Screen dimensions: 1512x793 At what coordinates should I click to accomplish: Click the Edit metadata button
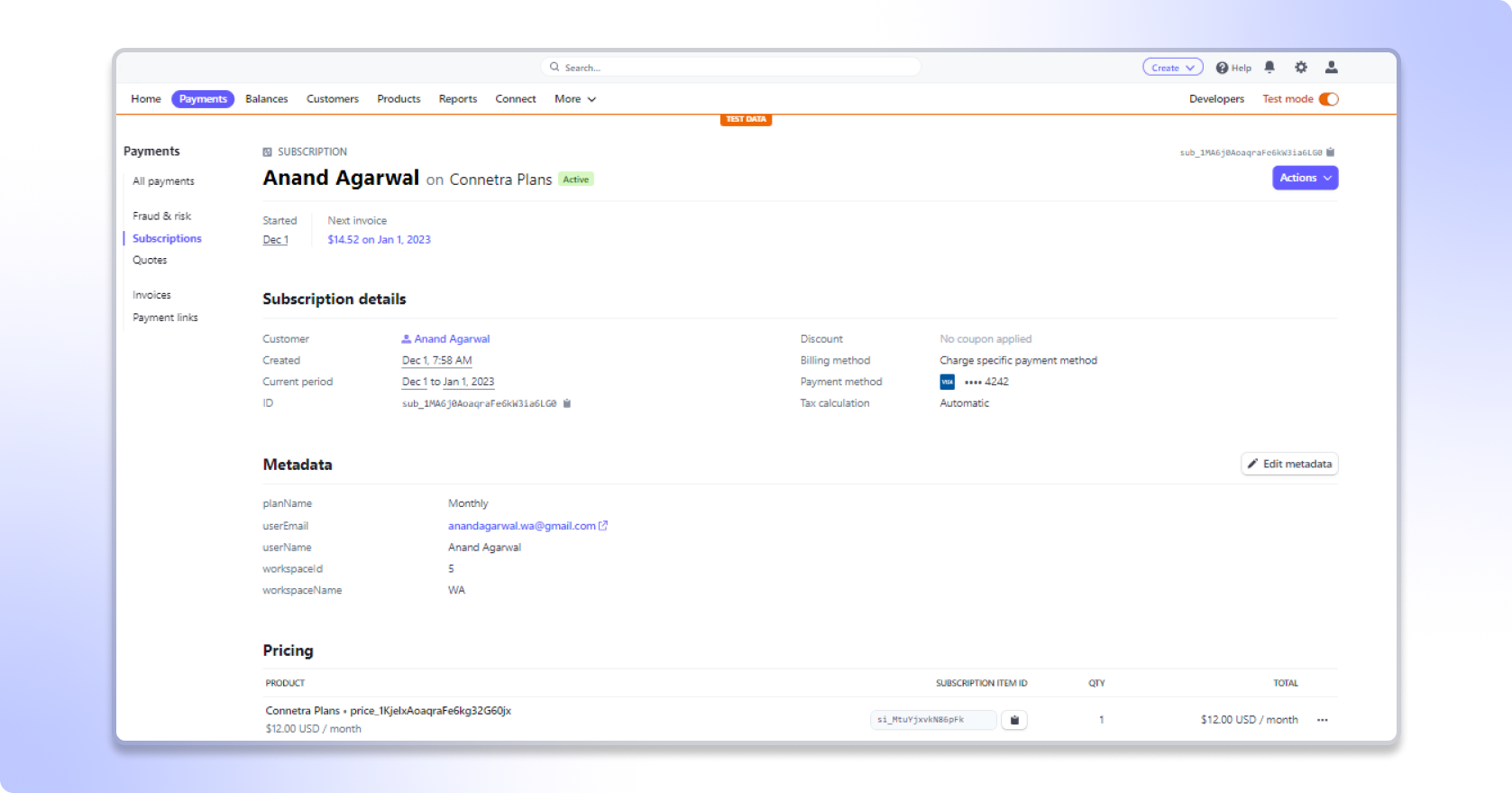(x=1289, y=464)
